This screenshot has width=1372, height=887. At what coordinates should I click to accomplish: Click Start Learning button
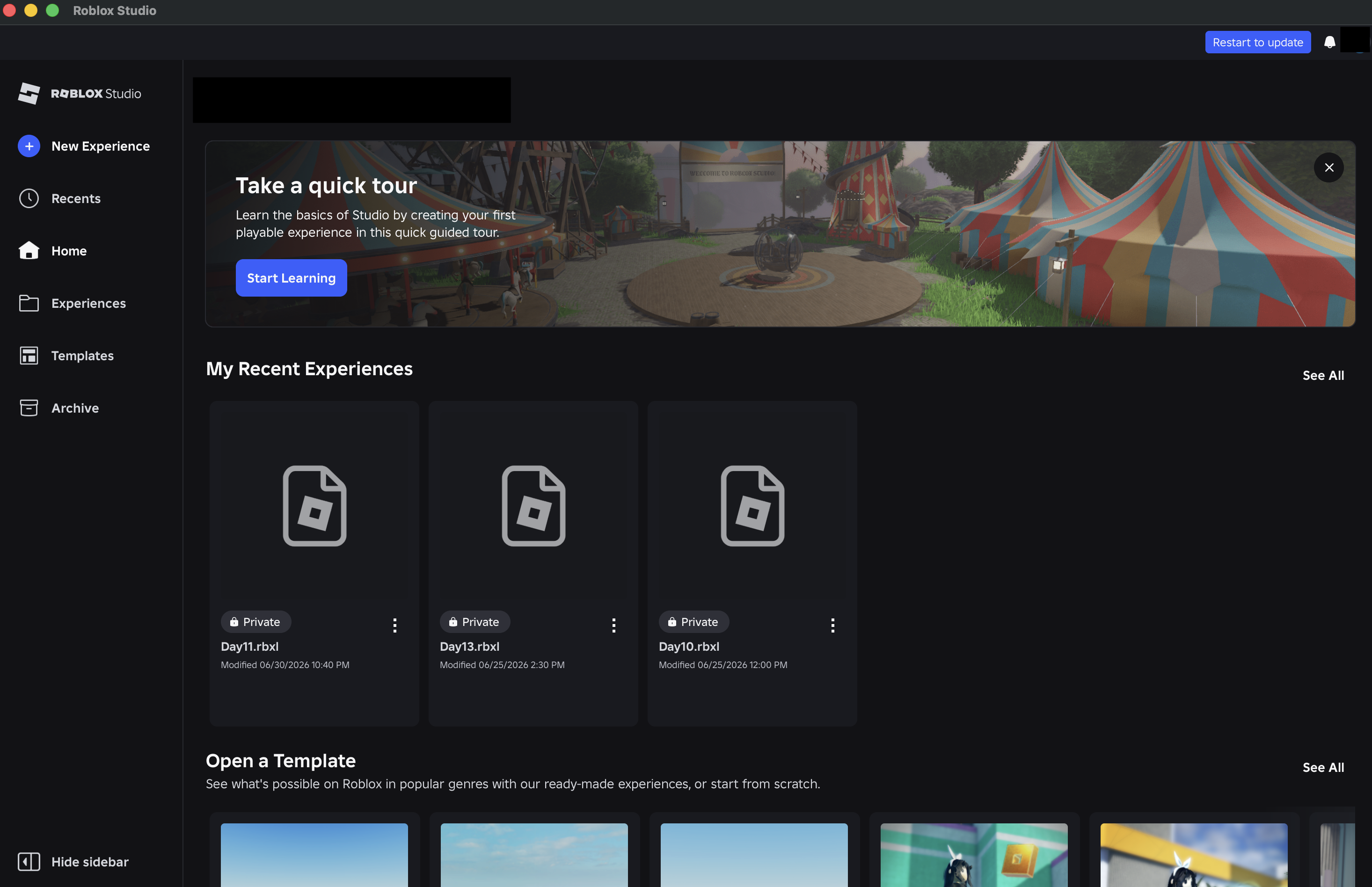(x=291, y=278)
